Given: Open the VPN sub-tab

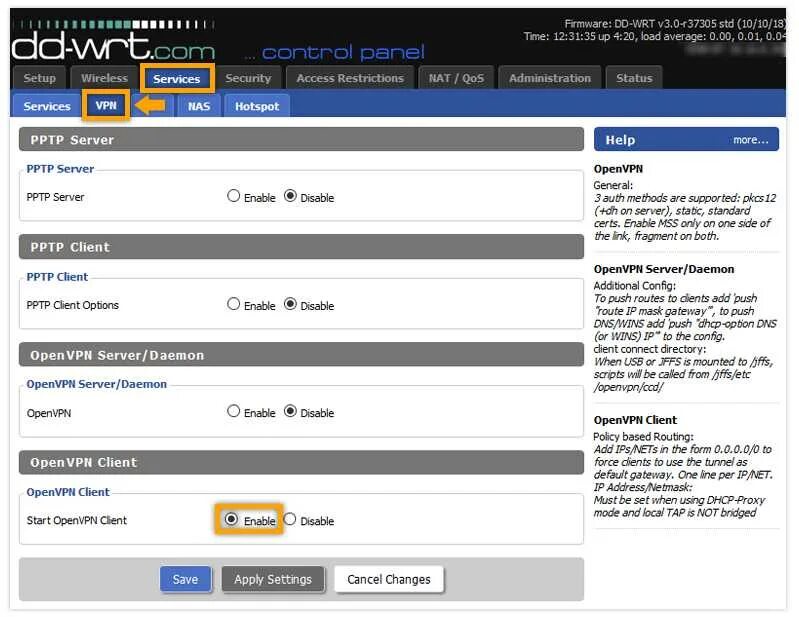Looking at the screenshot, I should click(106, 105).
